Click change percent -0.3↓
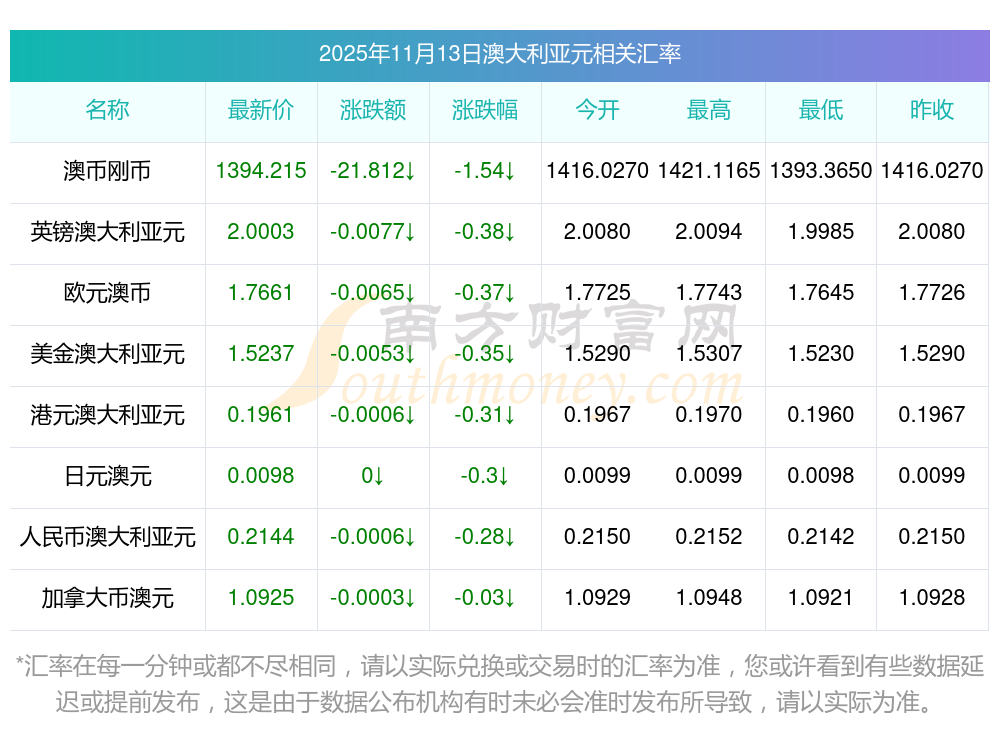 click(x=485, y=476)
